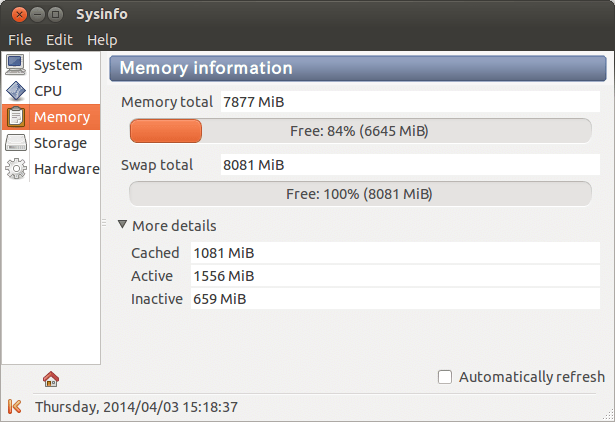Viewport: 615px width, 422px height.
Task: Click the Swap total value field
Action: [x=410, y=164]
